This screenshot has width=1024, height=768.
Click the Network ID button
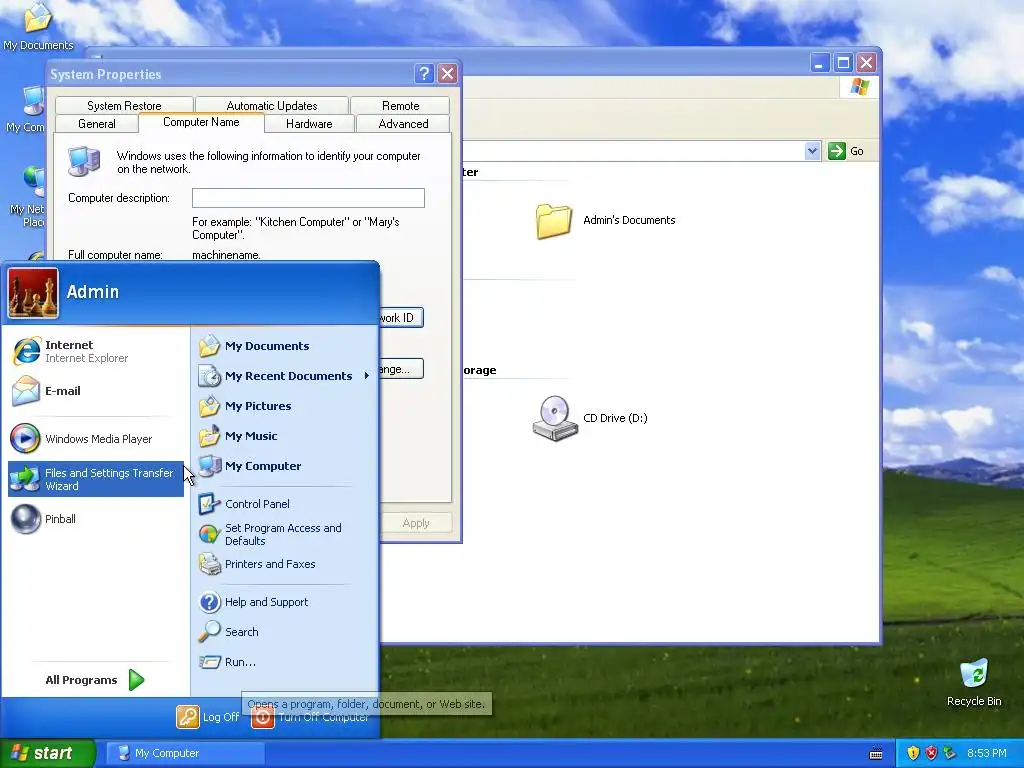coord(402,318)
